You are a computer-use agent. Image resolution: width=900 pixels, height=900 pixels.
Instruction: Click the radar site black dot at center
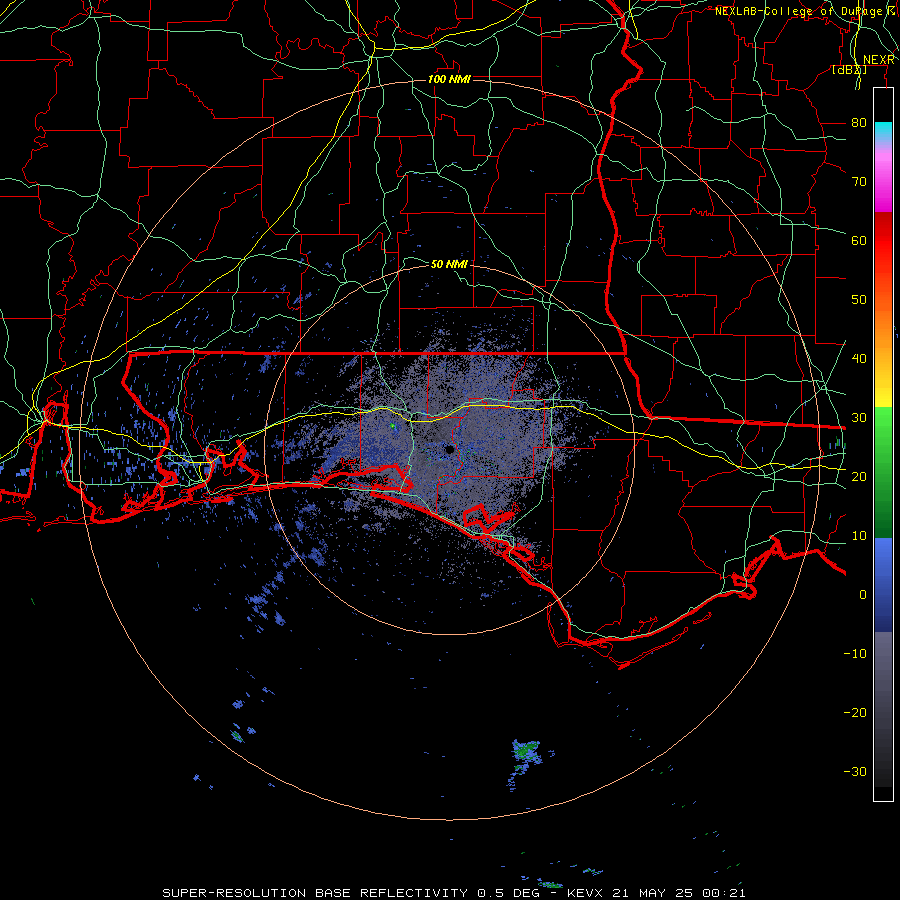449,449
